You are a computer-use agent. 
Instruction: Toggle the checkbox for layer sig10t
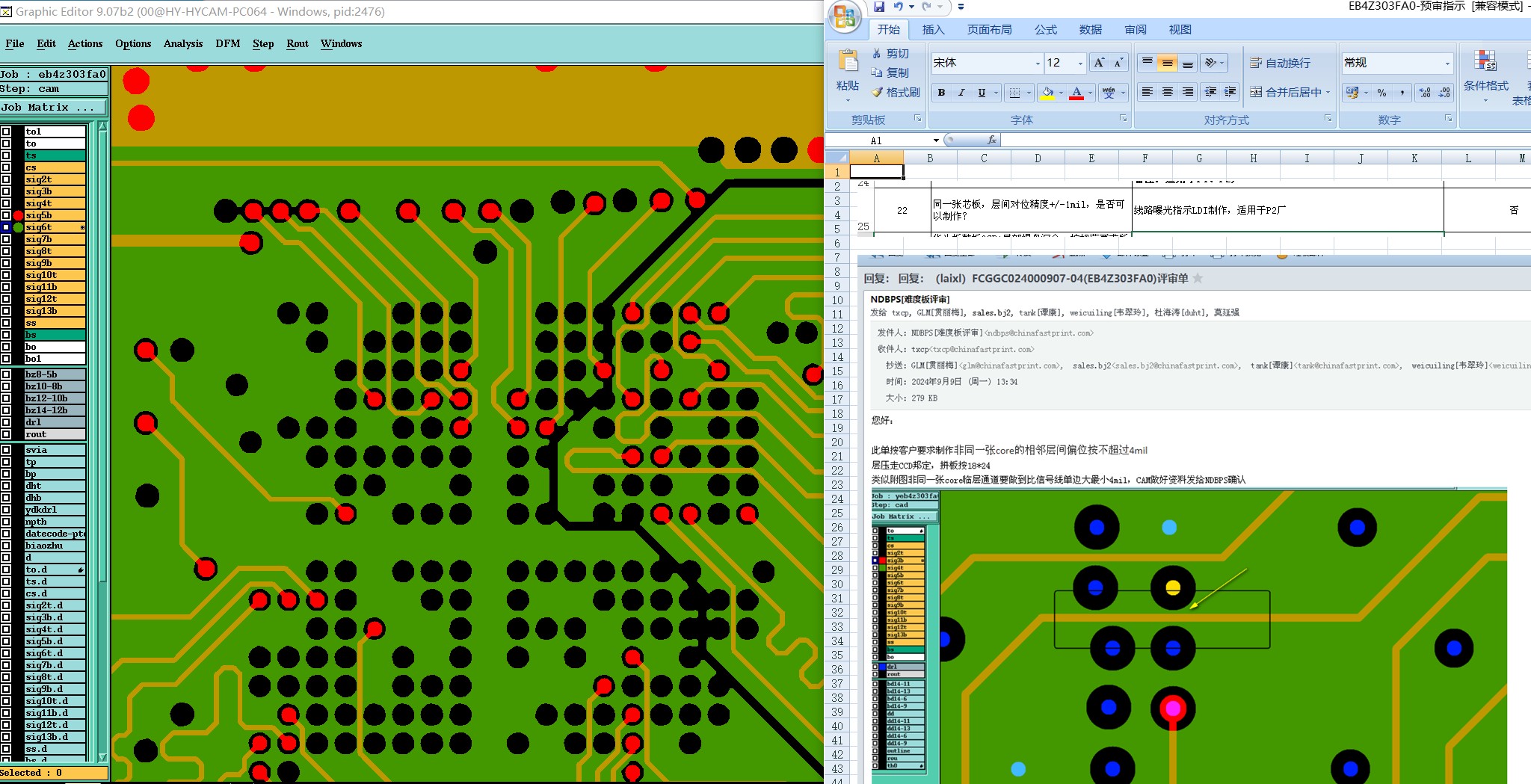[x=6, y=275]
